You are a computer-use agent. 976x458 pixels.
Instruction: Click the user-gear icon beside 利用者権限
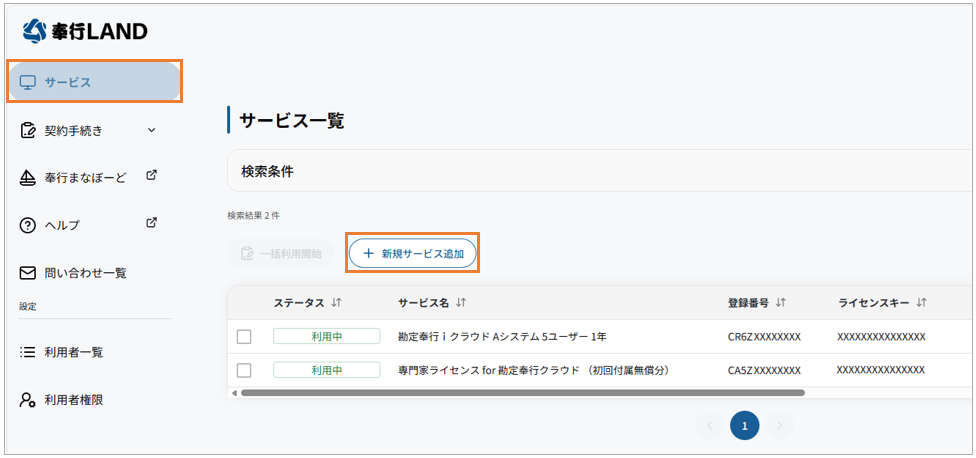tap(28, 401)
